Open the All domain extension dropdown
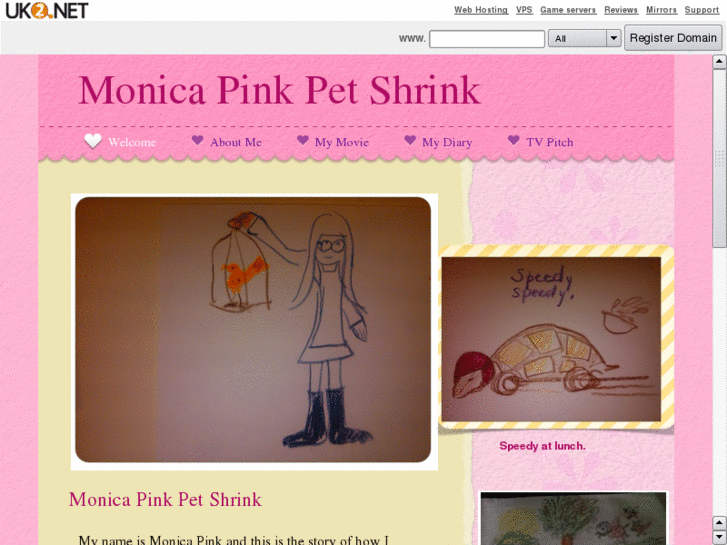 pyautogui.click(x=584, y=38)
